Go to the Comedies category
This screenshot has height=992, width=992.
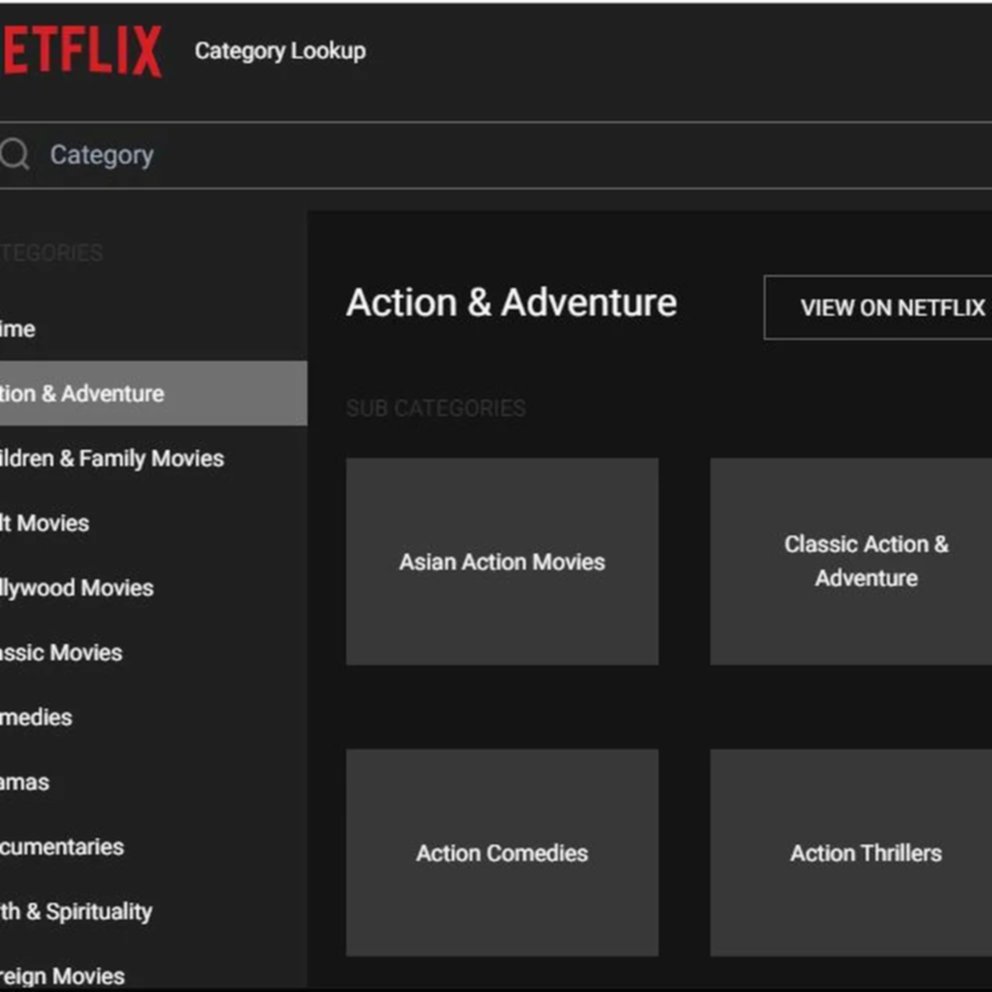37,718
